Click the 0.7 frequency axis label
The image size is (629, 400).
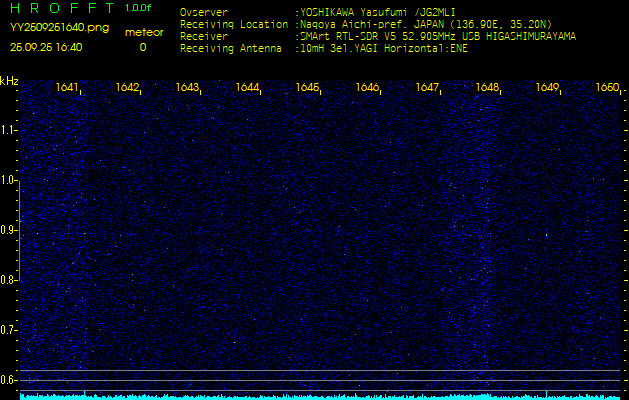coord(8,330)
